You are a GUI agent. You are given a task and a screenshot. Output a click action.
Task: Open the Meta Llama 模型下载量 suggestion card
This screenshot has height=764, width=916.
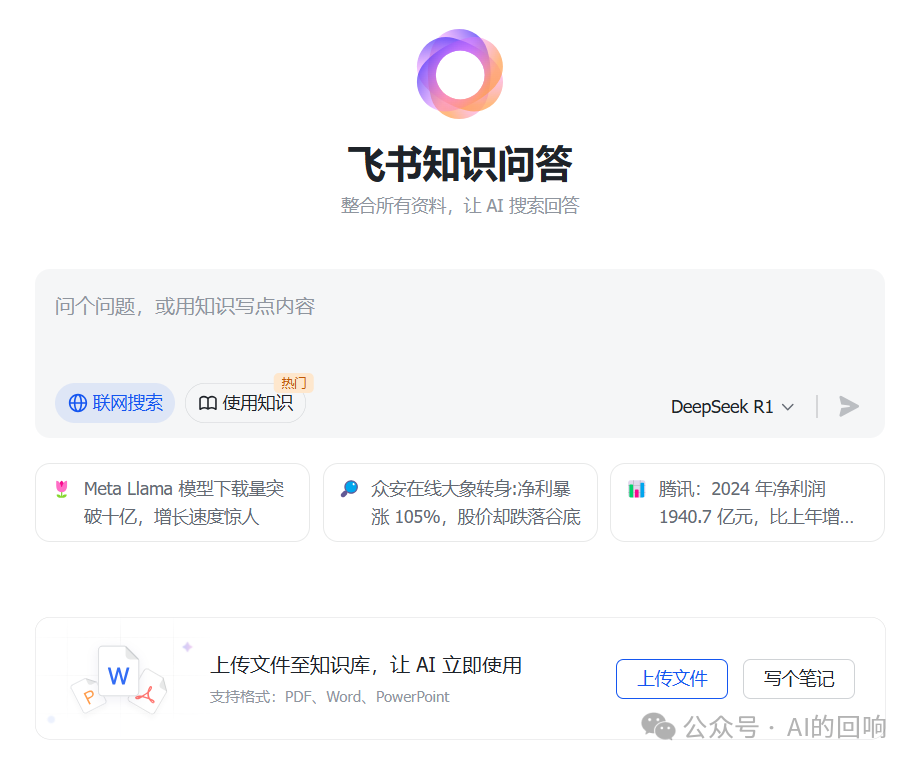pyautogui.click(x=172, y=502)
